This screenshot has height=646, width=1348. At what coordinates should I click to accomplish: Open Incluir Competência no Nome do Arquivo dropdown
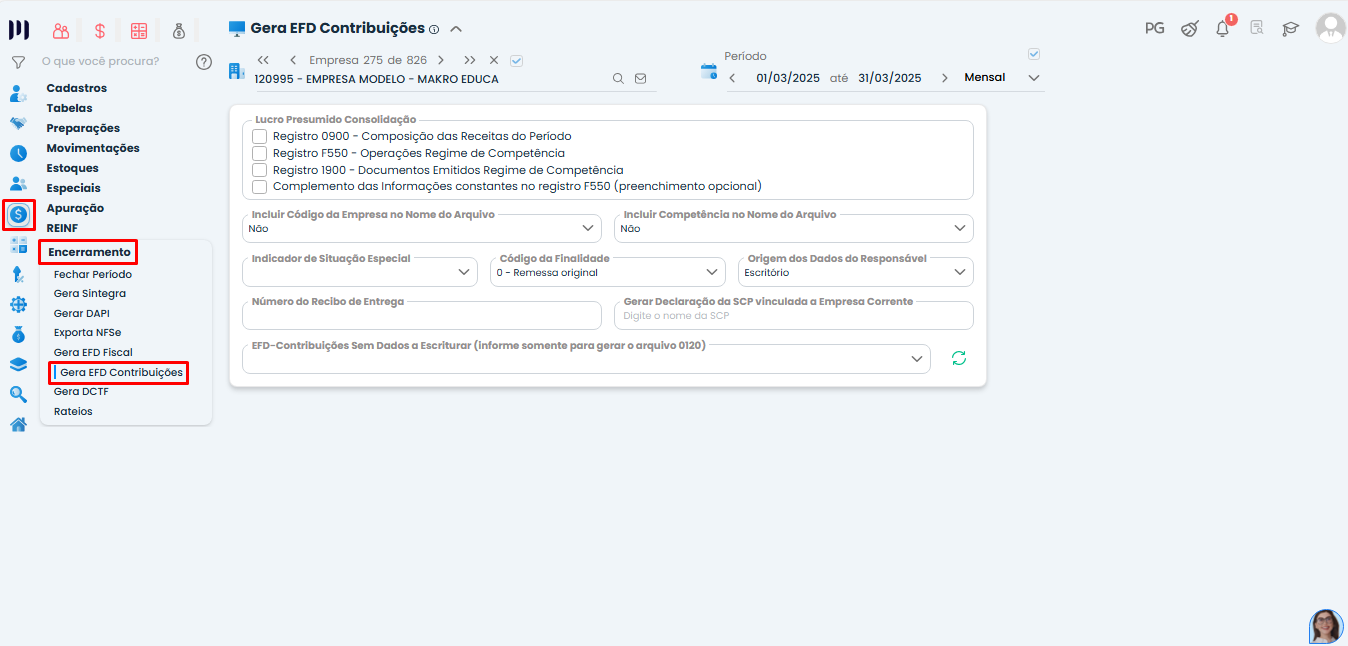[794, 228]
